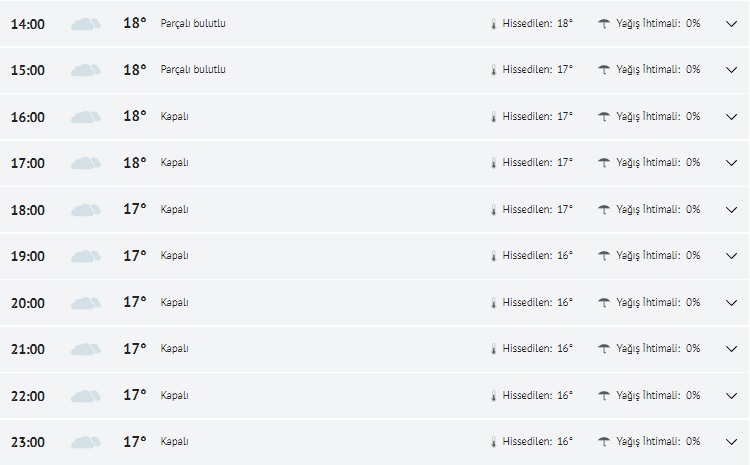Click the 15:00 time label
This screenshot has width=750, height=465.
tap(28, 71)
